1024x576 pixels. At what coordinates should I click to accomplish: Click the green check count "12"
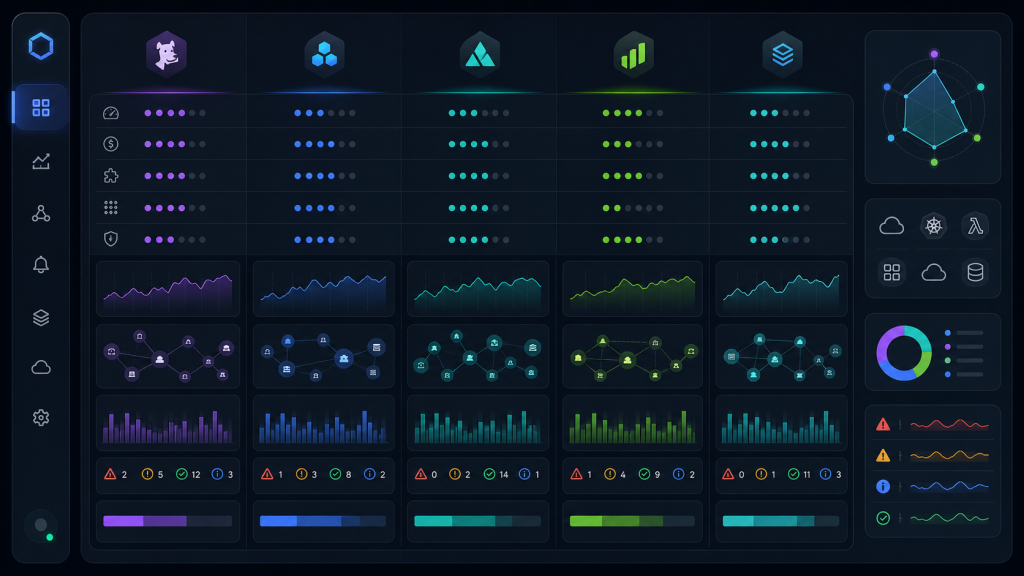pyautogui.click(x=196, y=475)
